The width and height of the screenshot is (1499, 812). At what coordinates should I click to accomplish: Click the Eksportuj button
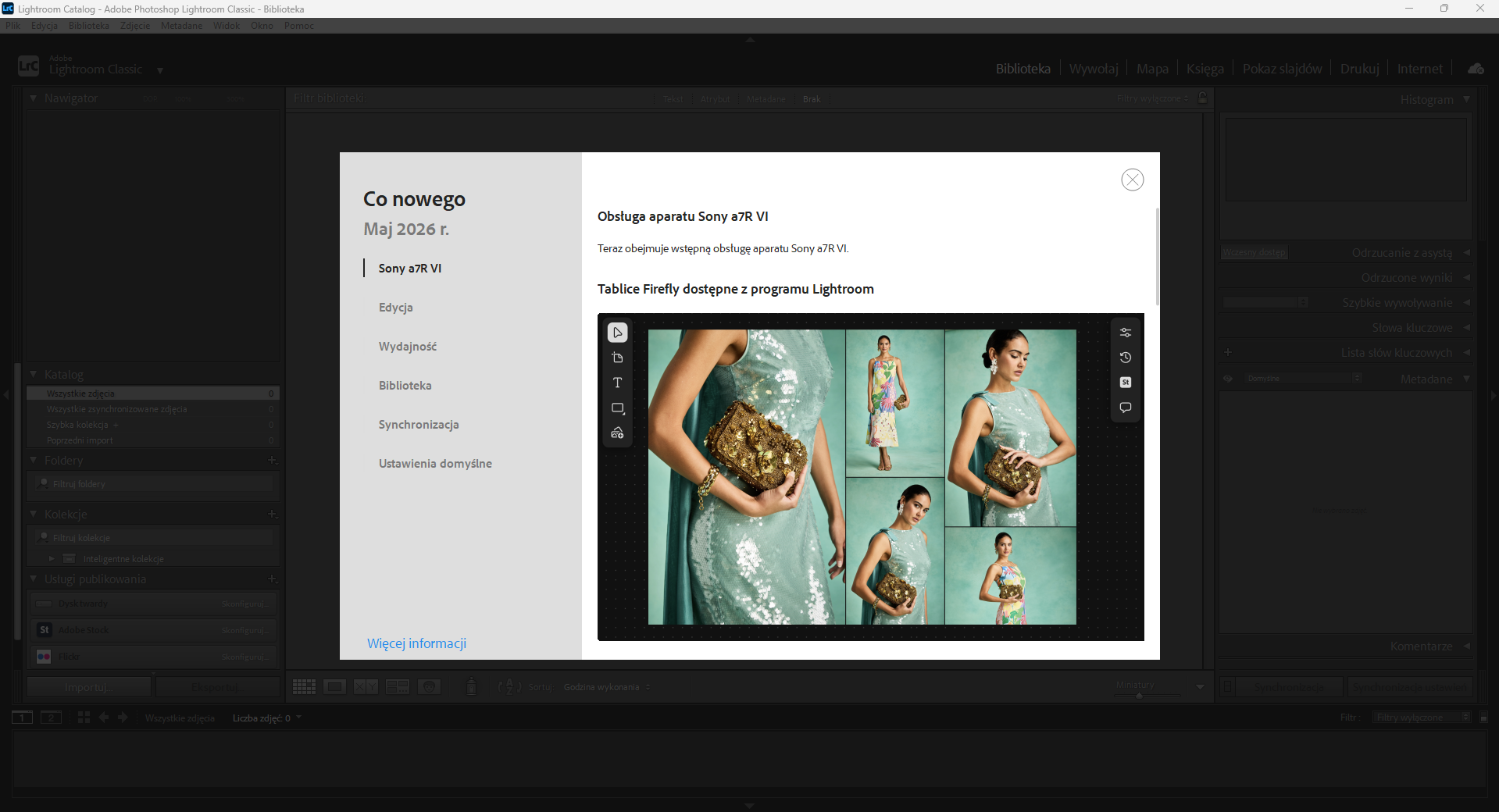tap(218, 687)
